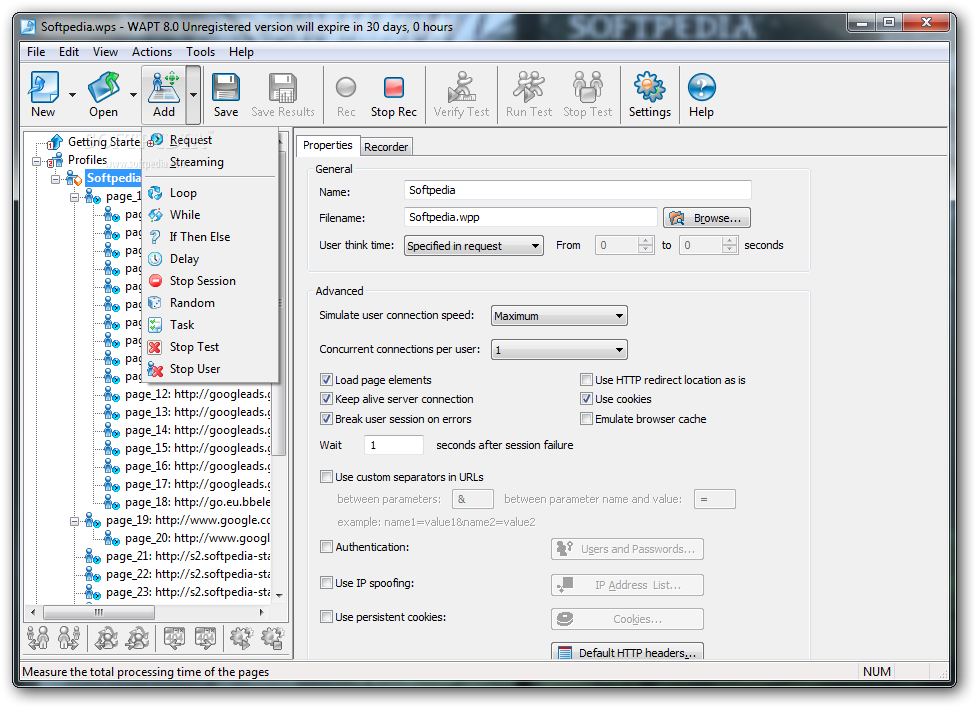The width and height of the screenshot is (977, 708).
Task: Click the tree horizontal scrollbar thumb
Action: coord(98,613)
